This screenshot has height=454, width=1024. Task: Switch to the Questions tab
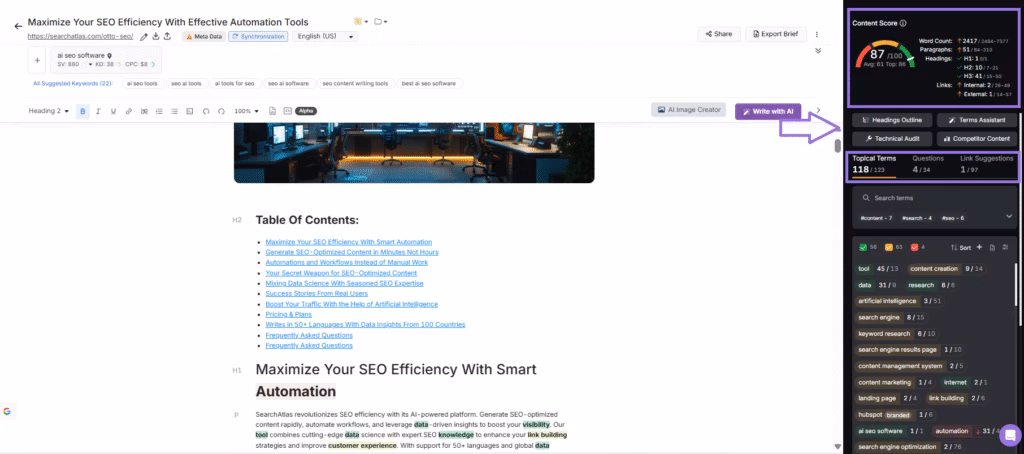(x=927, y=164)
